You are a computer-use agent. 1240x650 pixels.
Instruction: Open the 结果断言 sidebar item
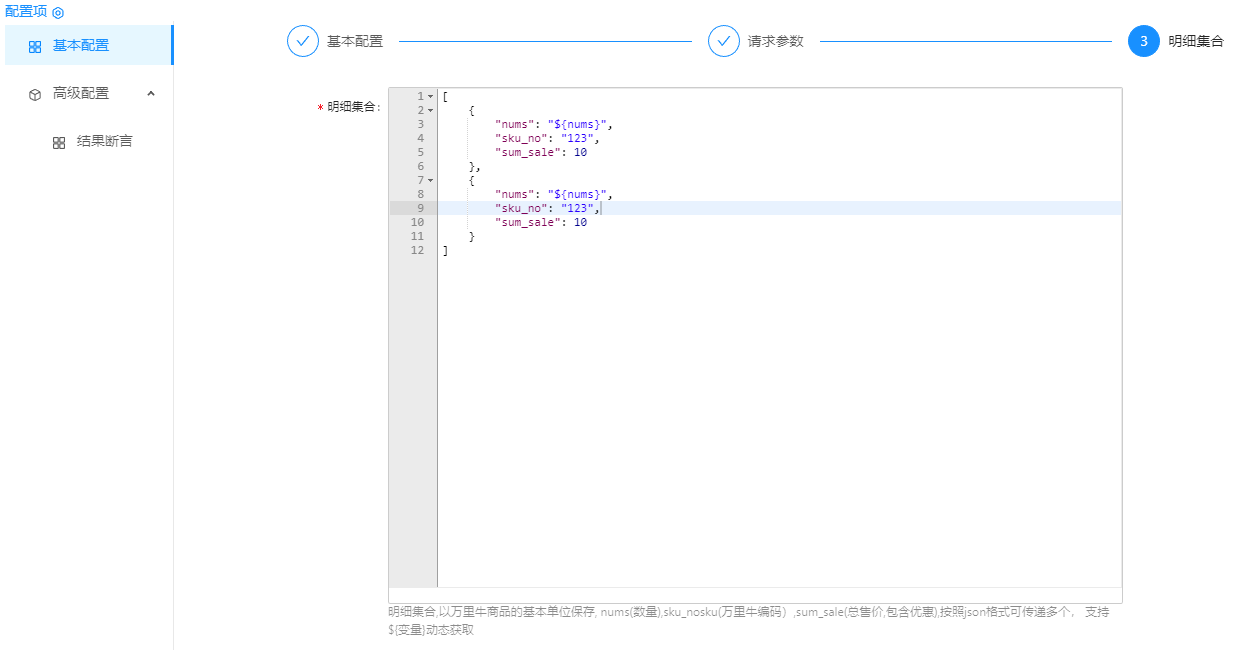pos(104,141)
